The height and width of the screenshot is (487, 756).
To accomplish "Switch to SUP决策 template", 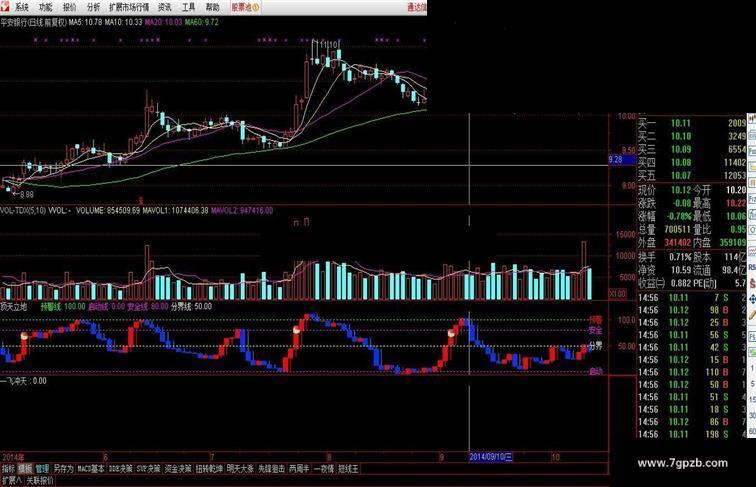I will (148, 468).
